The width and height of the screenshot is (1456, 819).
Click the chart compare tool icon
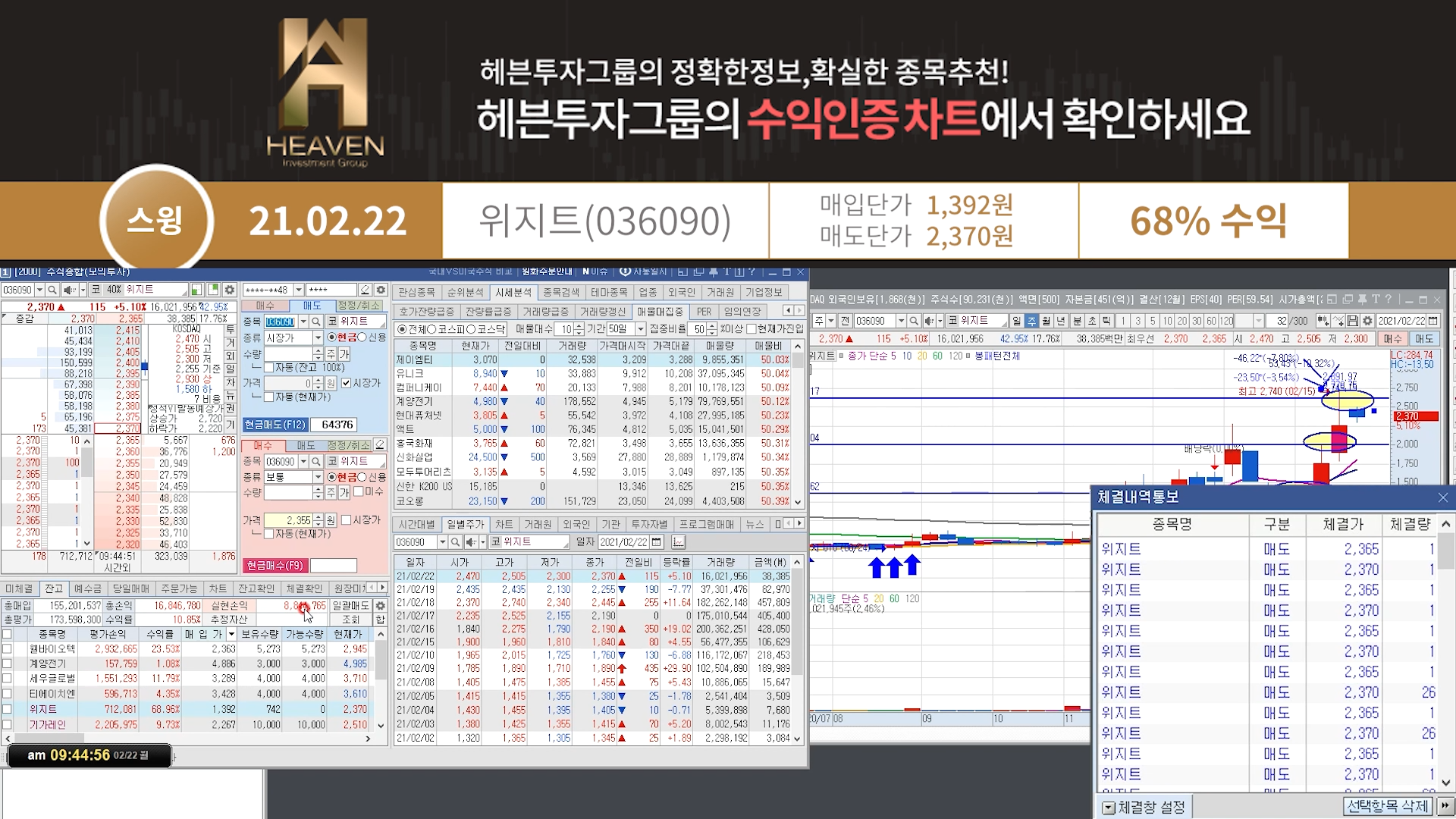tap(1323, 321)
